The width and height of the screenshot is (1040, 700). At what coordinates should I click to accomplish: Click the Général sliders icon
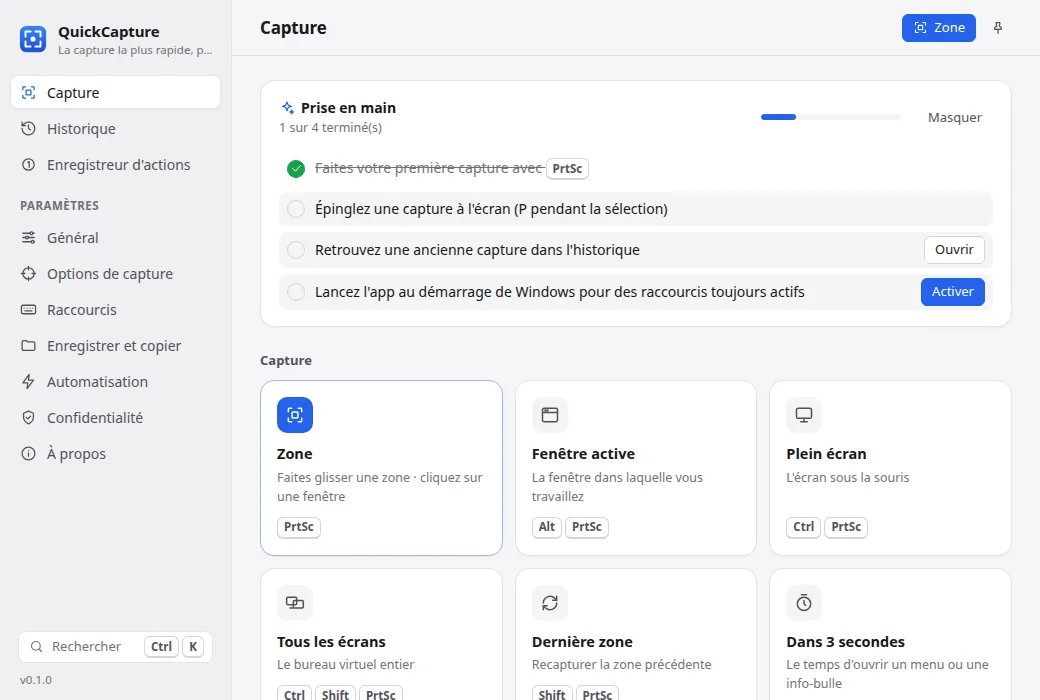[29, 238]
